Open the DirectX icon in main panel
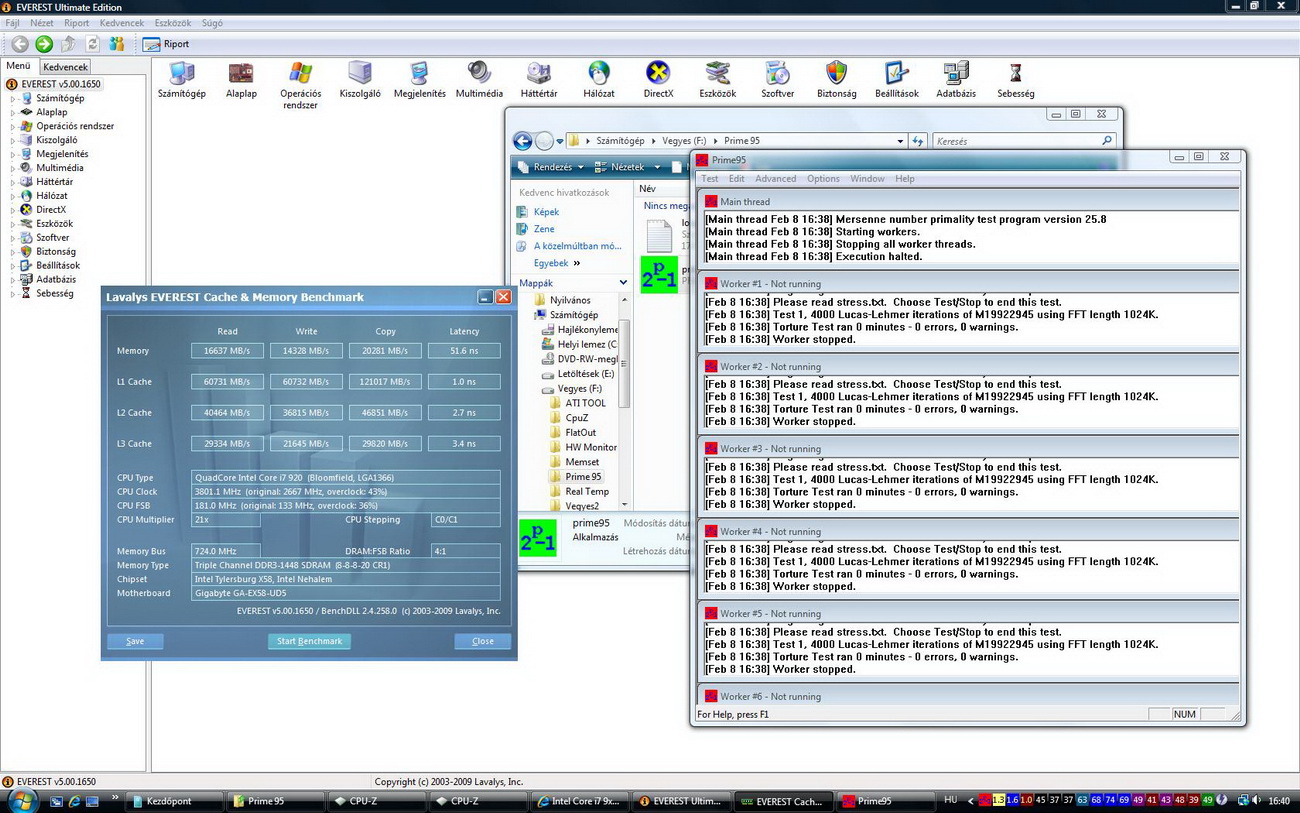1300x813 pixels. 658,80
